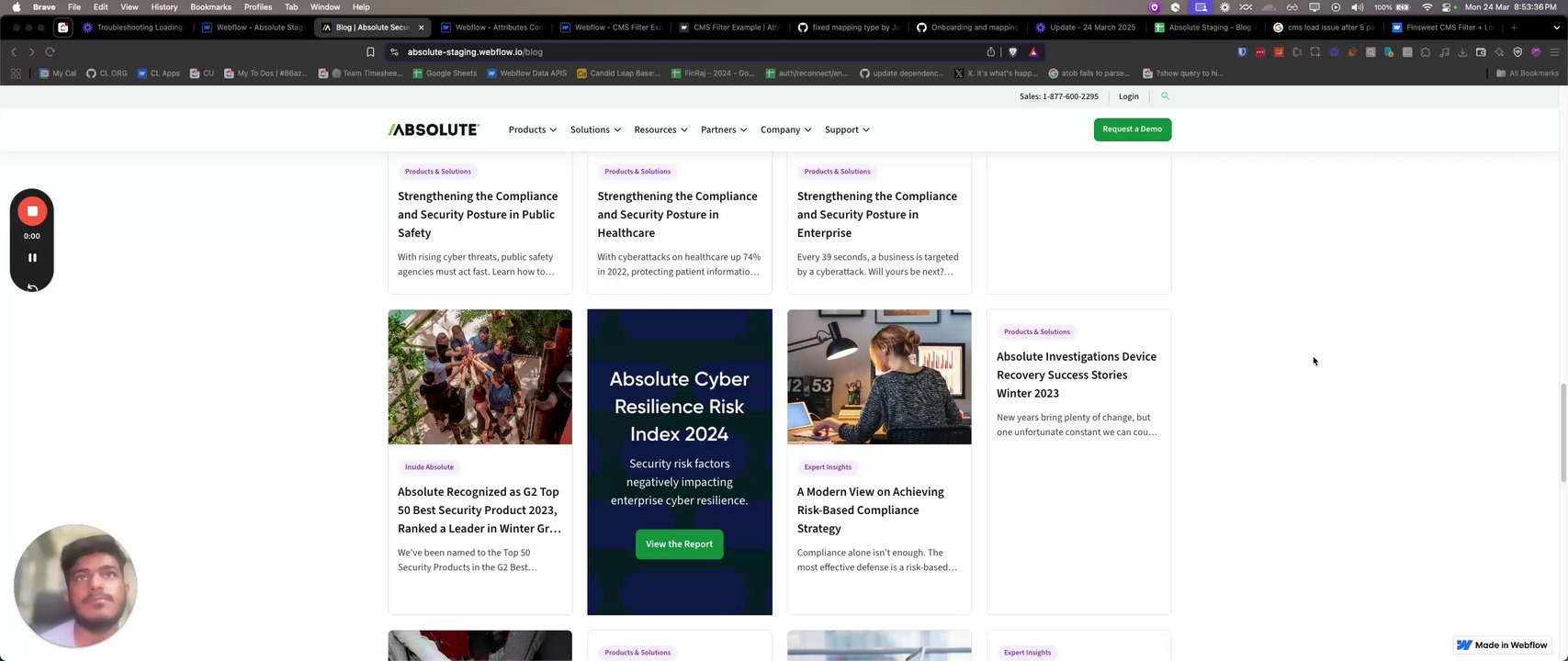
Task: Open the All Bookmarks folder
Action: [x=1528, y=73]
